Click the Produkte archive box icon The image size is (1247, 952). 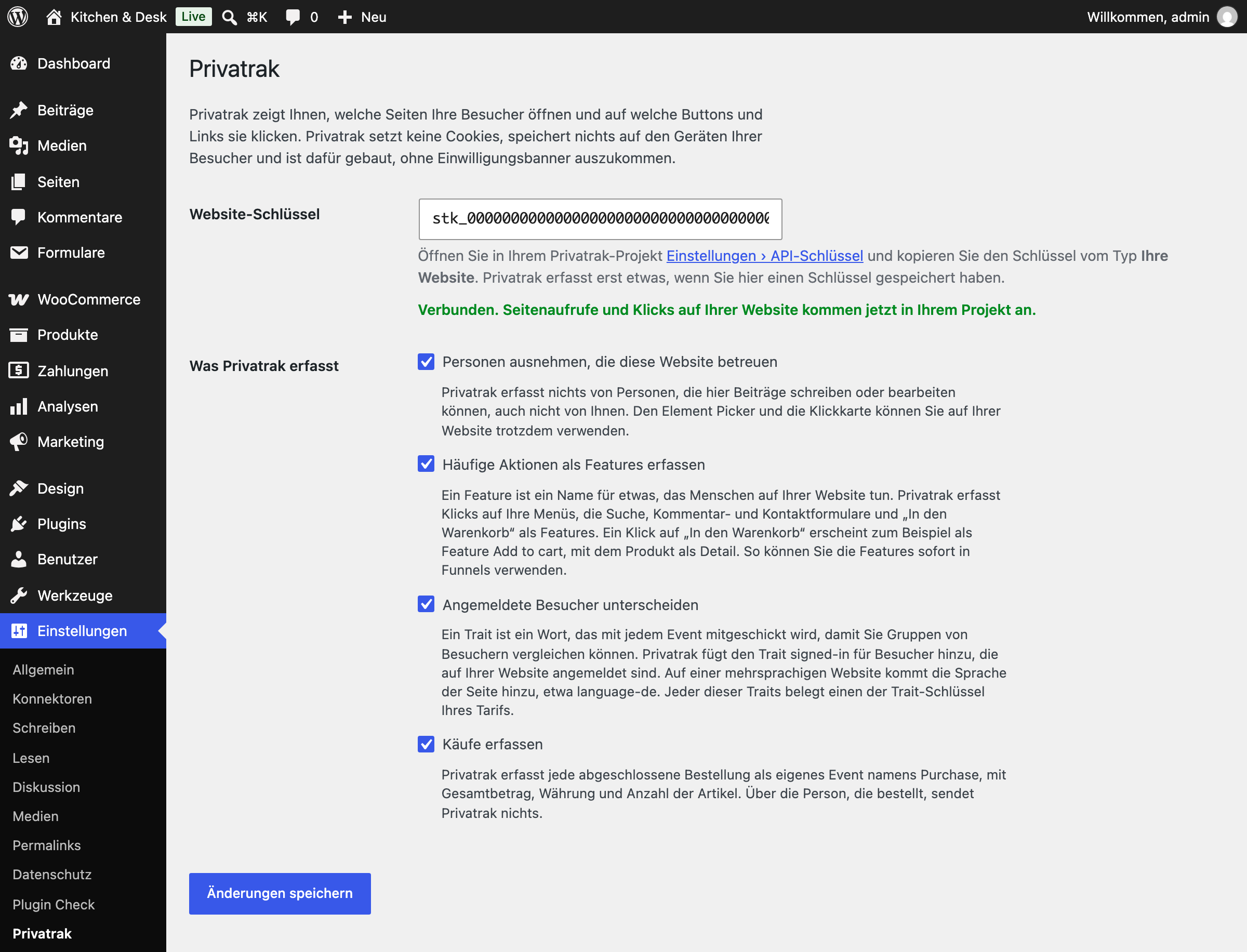[x=19, y=335]
